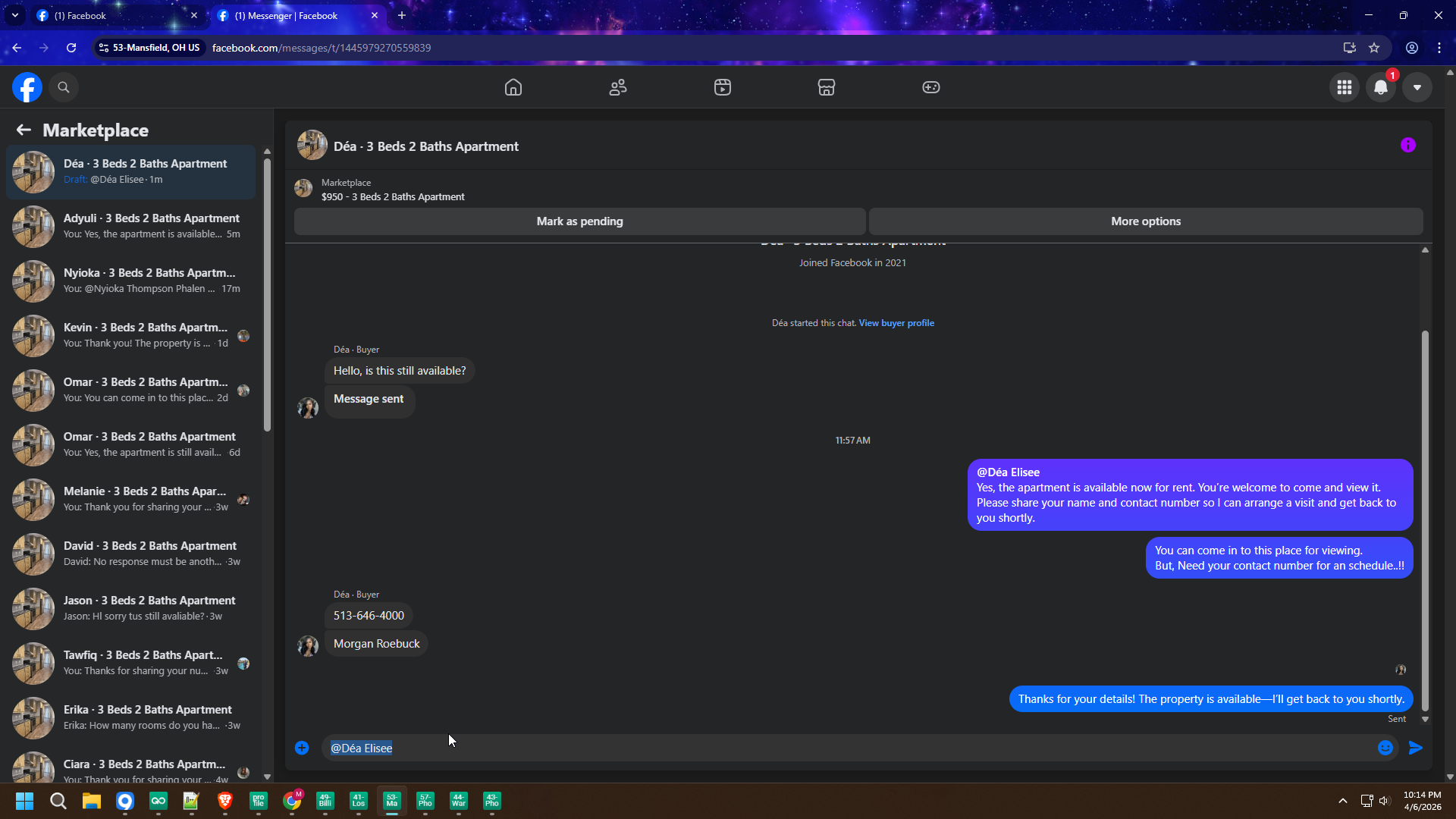The height and width of the screenshot is (819, 1456).
Task: Open the Windows Start menu
Action: click(x=24, y=801)
